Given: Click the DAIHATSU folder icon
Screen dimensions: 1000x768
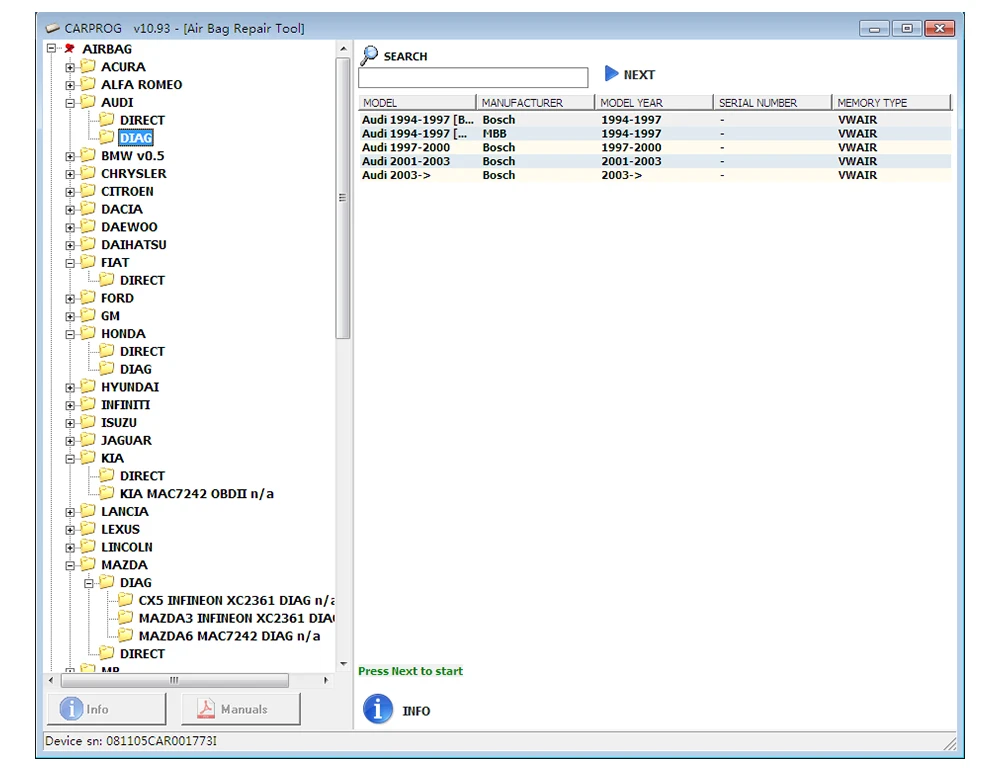Looking at the screenshot, I should pyautogui.click(x=88, y=244).
